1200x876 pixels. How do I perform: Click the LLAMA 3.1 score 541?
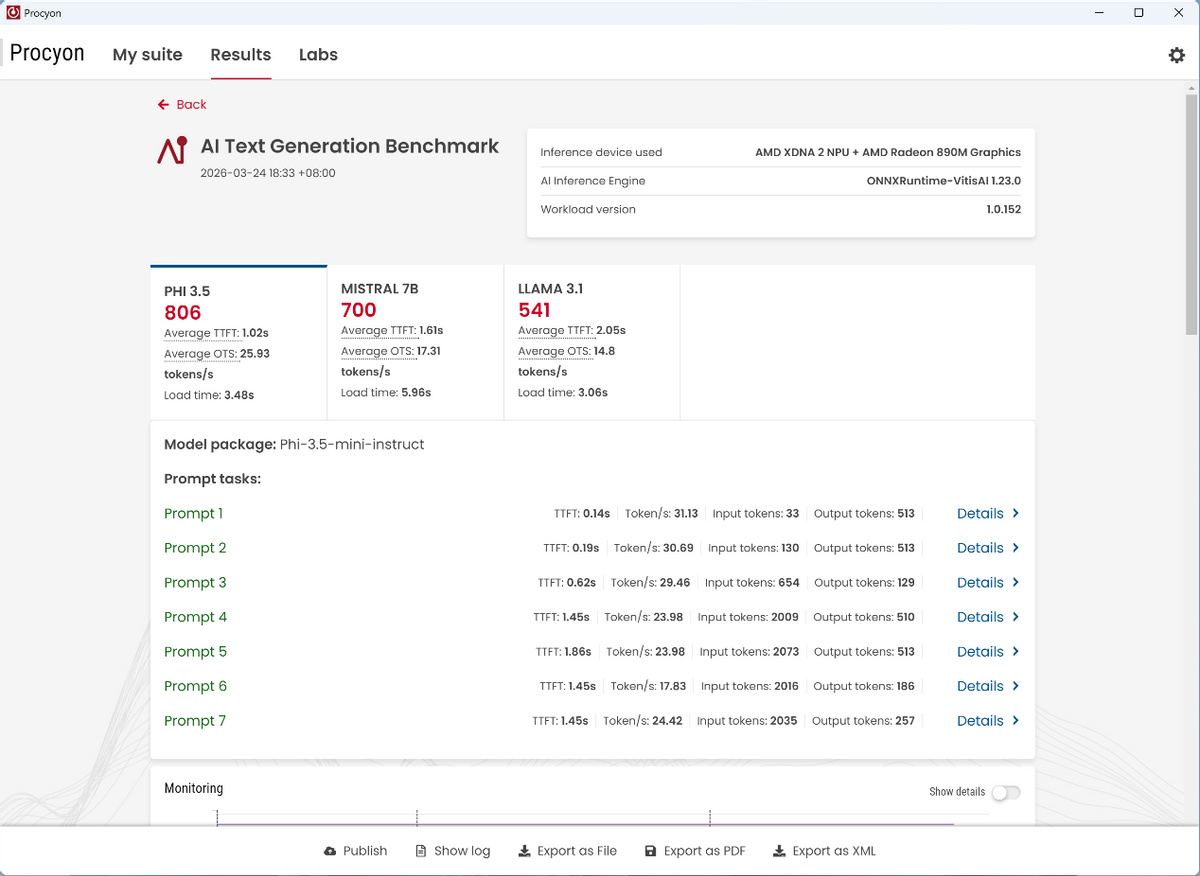[x=534, y=310]
